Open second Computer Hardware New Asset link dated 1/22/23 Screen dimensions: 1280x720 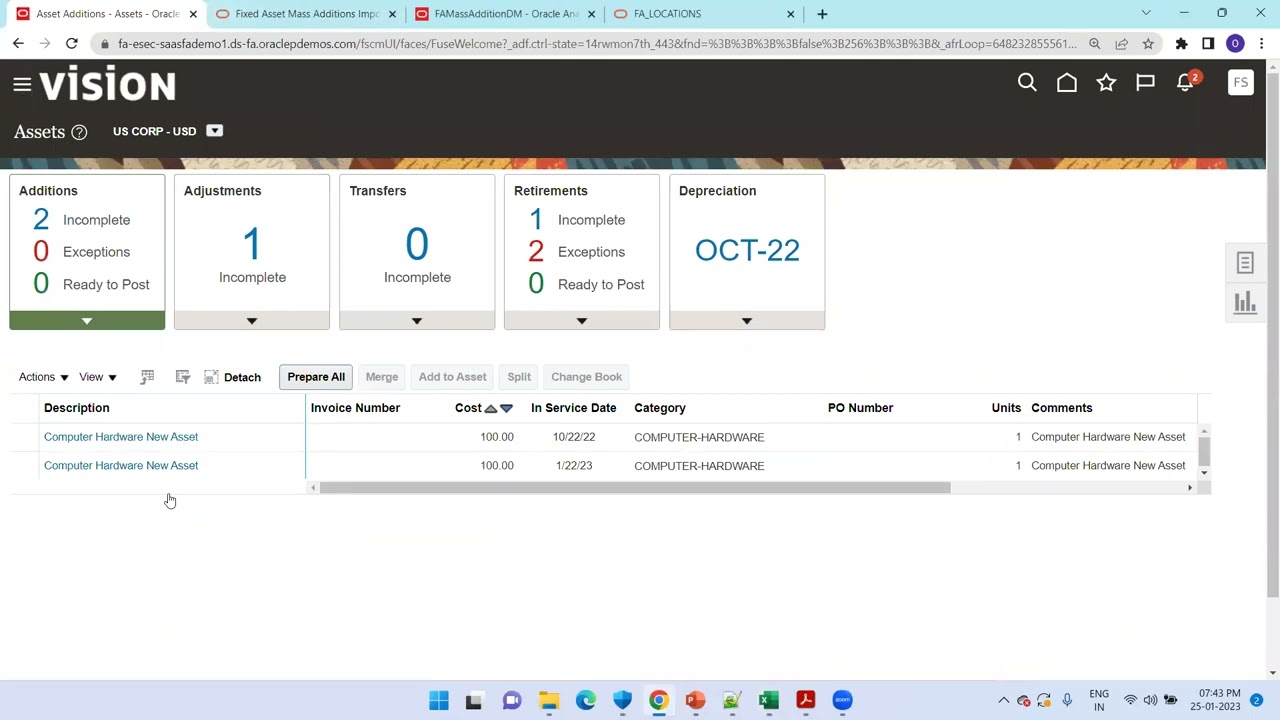pyautogui.click(x=121, y=466)
